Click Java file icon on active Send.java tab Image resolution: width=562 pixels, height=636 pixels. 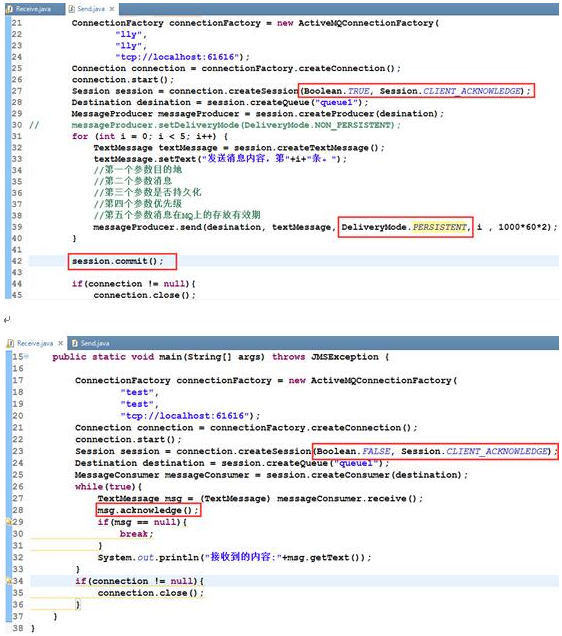tap(71, 9)
